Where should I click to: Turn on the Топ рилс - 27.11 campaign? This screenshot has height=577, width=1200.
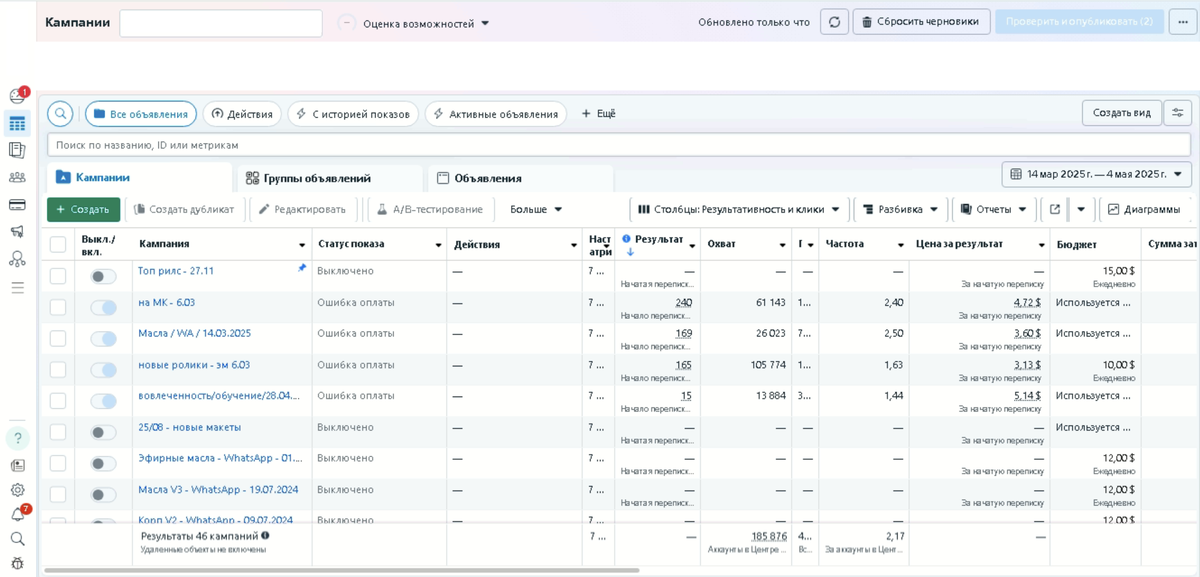[103, 276]
